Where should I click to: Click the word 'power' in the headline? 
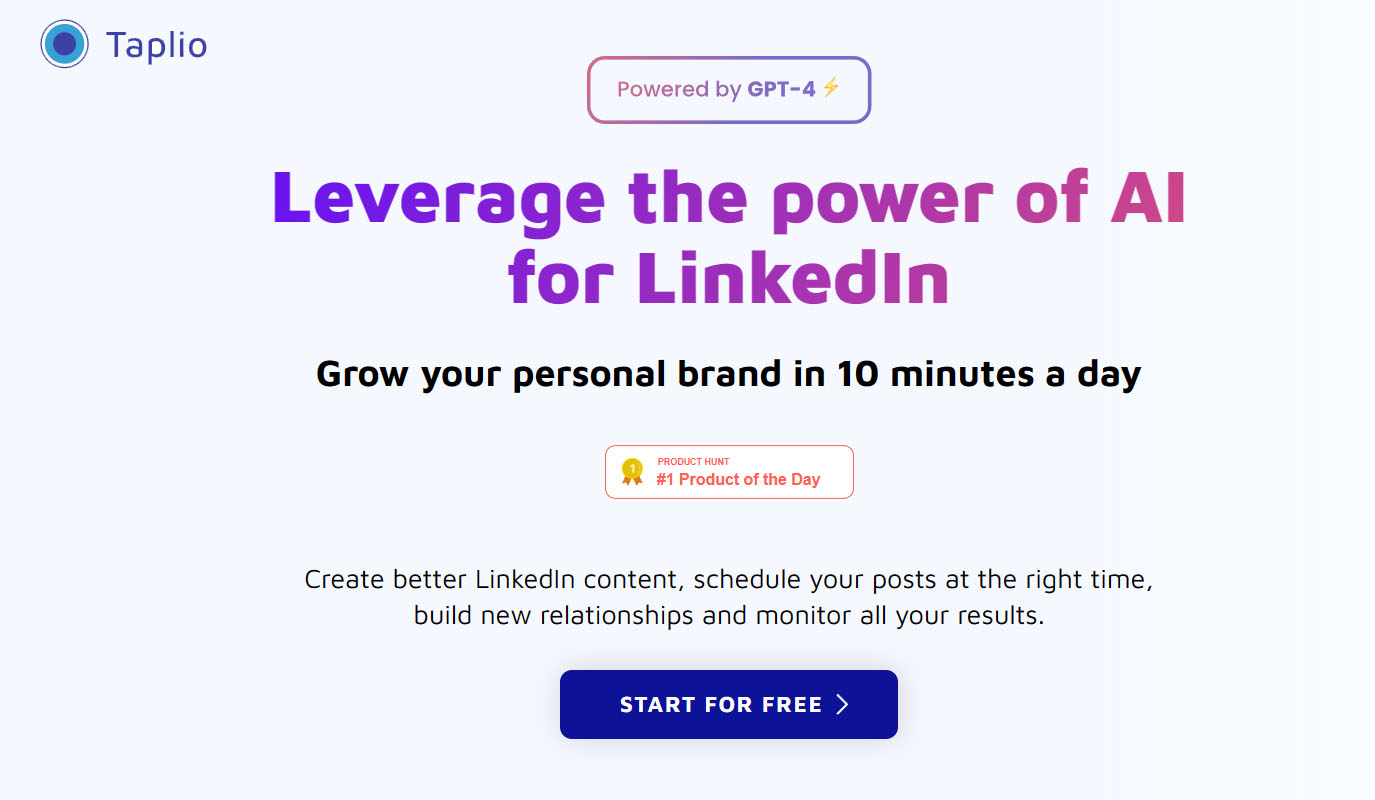click(x=883, y=198)
